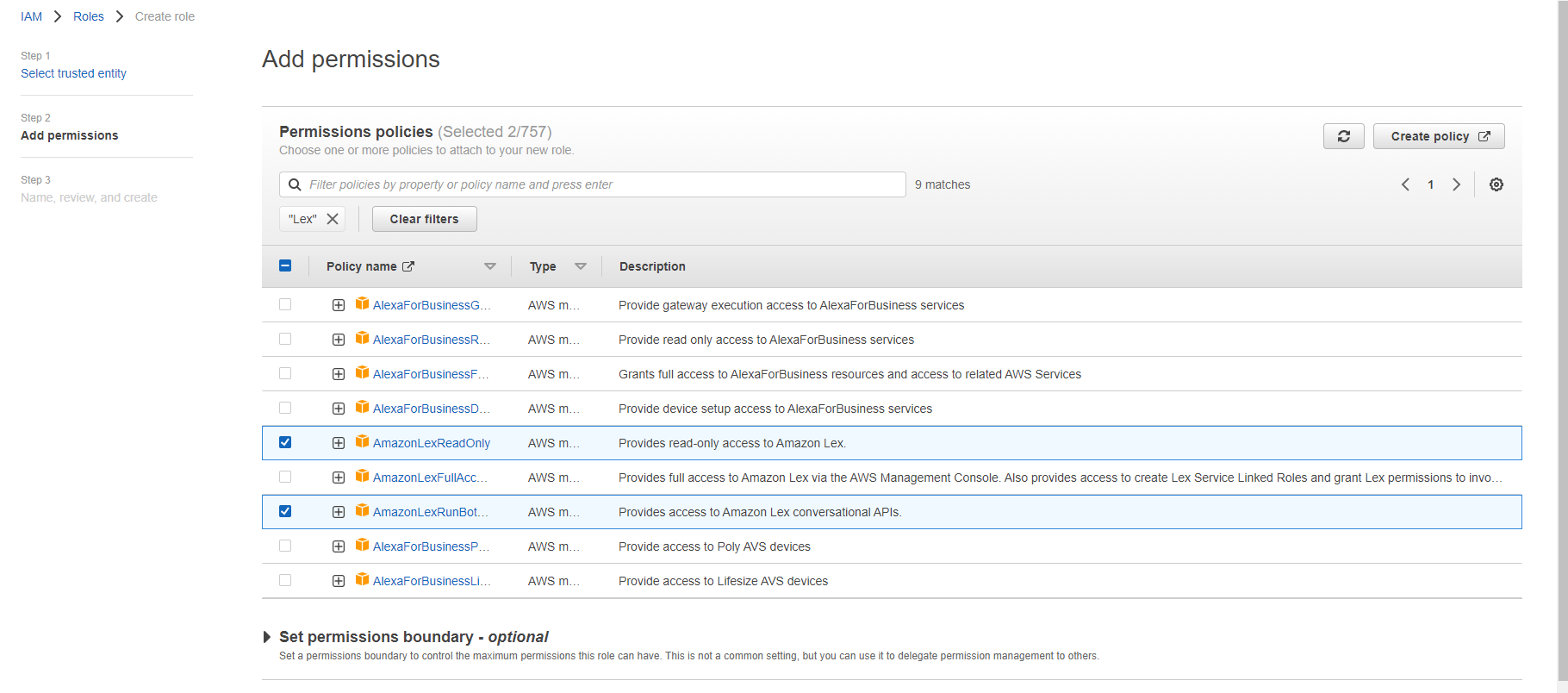1568x693 pixels.
Task: Check the AmazonLexFullAccess policy checkbox
Action: (285, 477)
